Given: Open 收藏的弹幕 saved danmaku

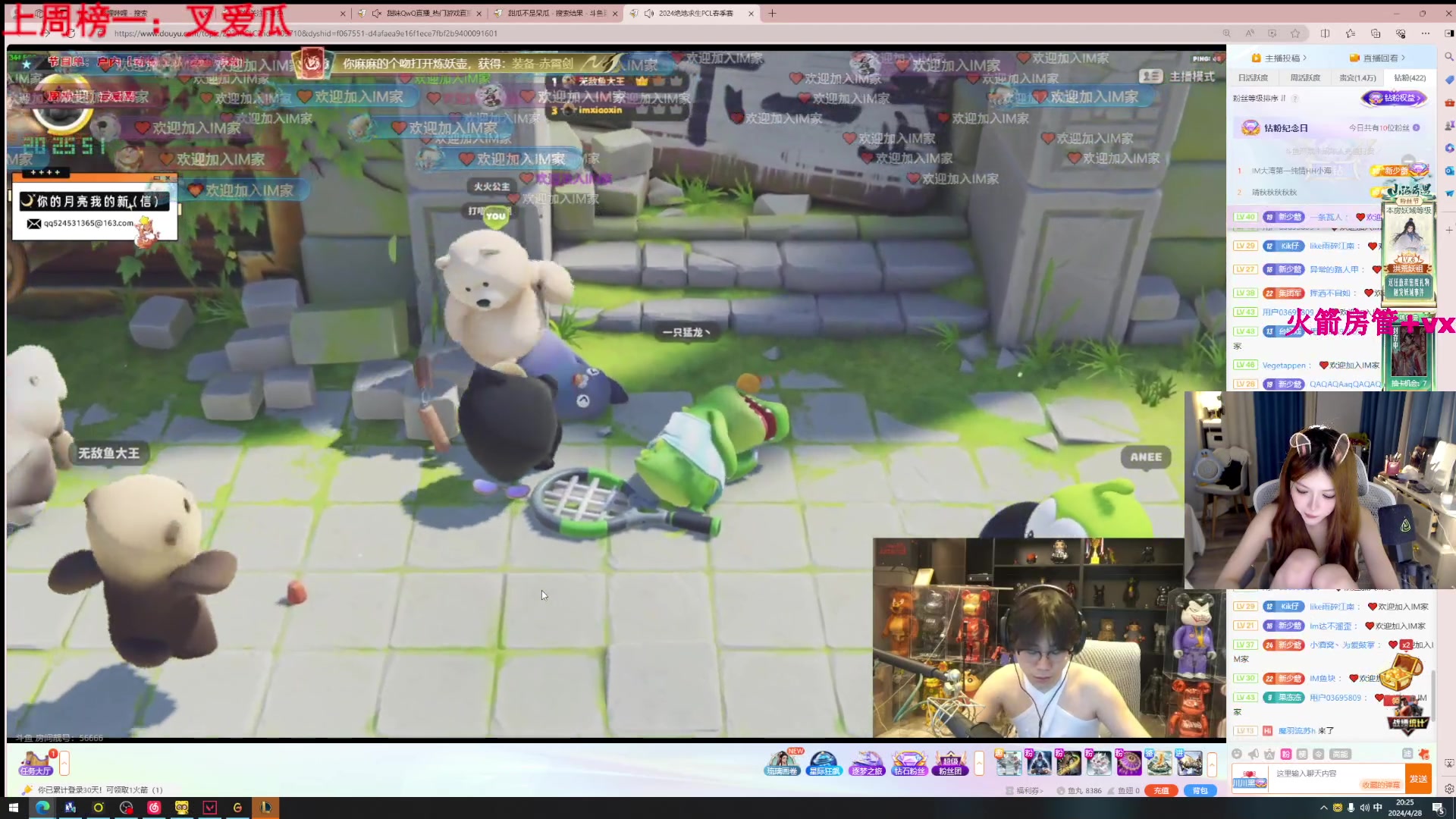Looking at the screenshot, I should (1380, 785).
